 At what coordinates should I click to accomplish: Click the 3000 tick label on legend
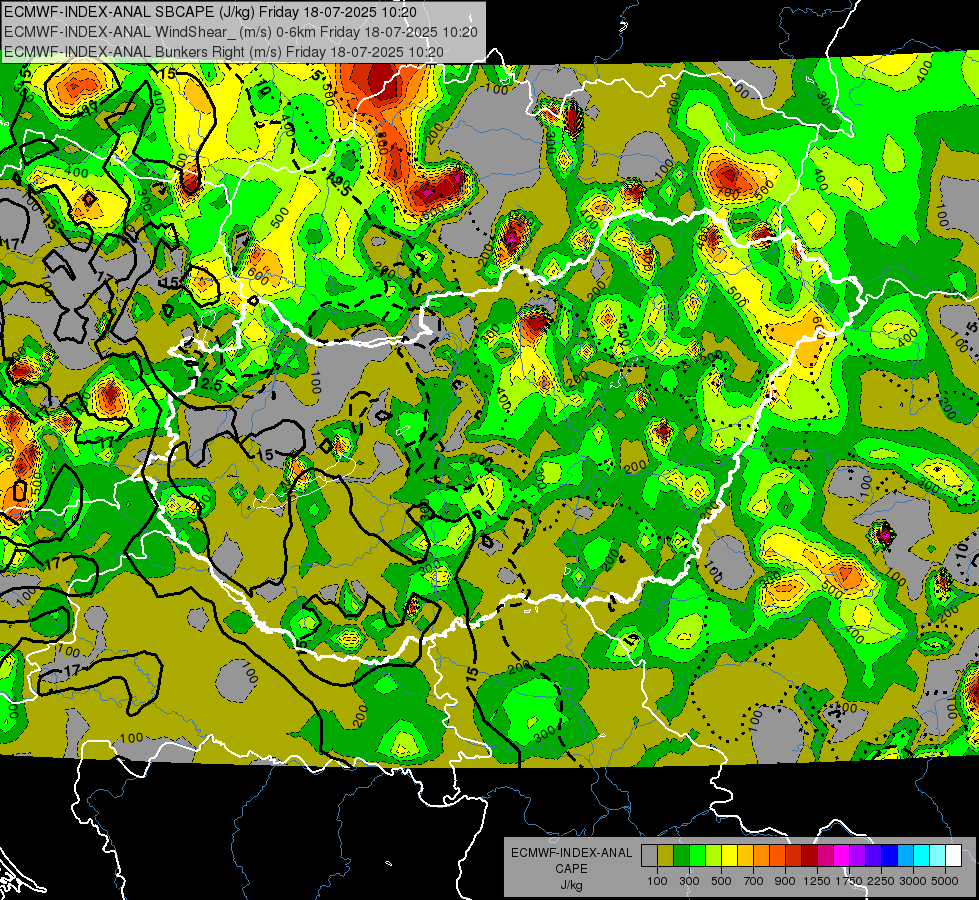tap(913, 881)
